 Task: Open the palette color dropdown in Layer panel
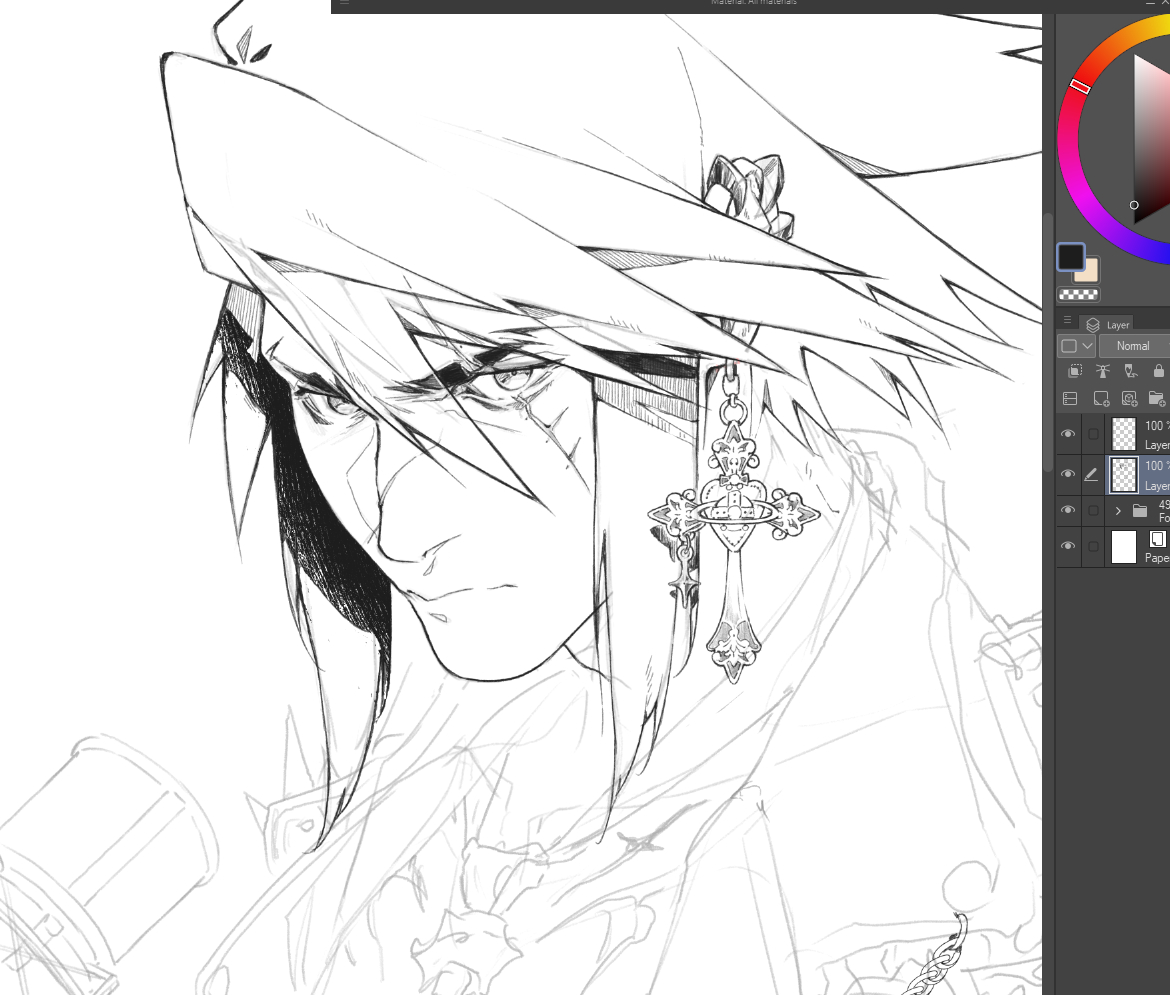(1076, 346)
